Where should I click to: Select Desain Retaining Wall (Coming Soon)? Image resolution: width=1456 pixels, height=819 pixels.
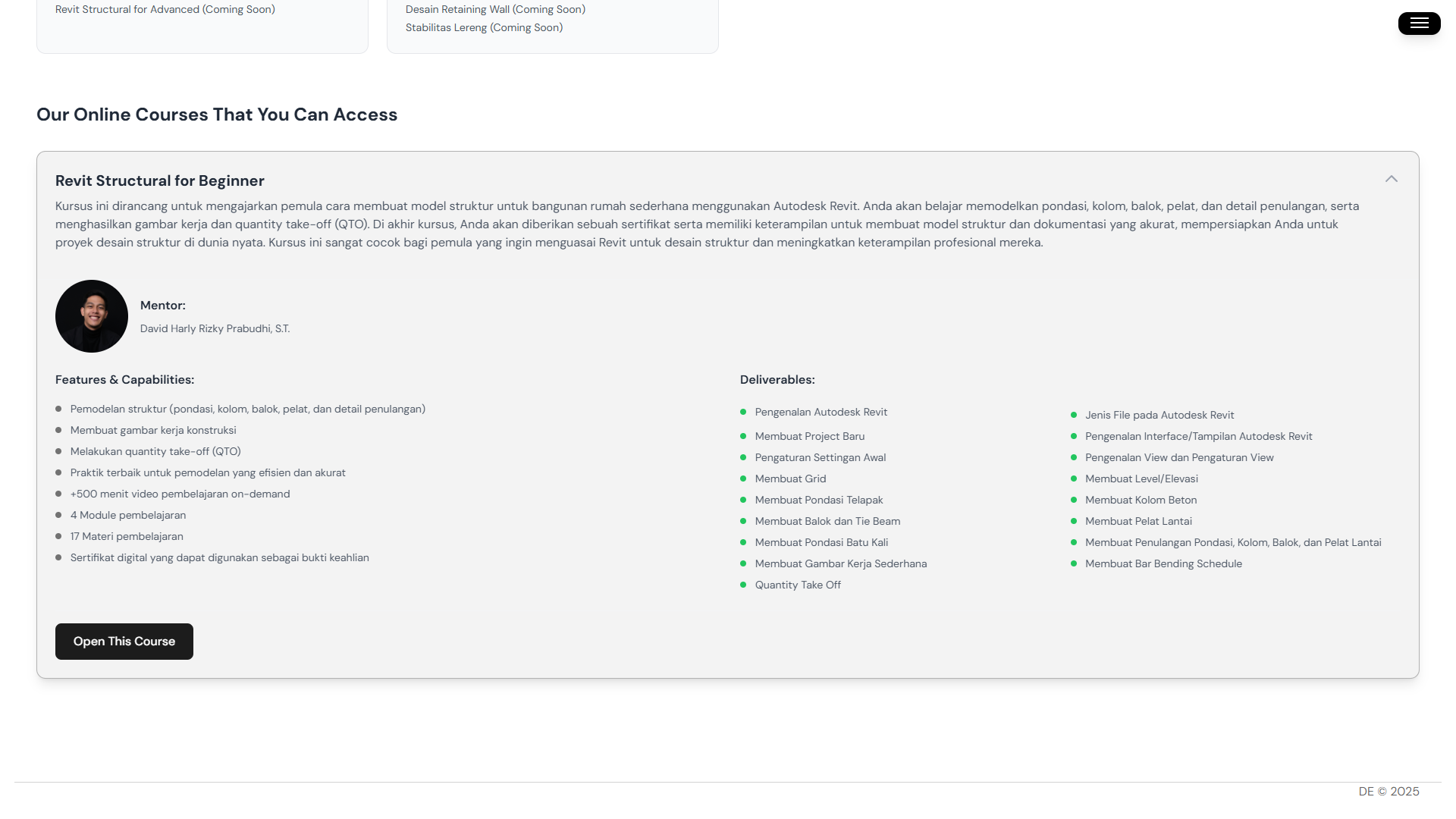click(495, 10)
